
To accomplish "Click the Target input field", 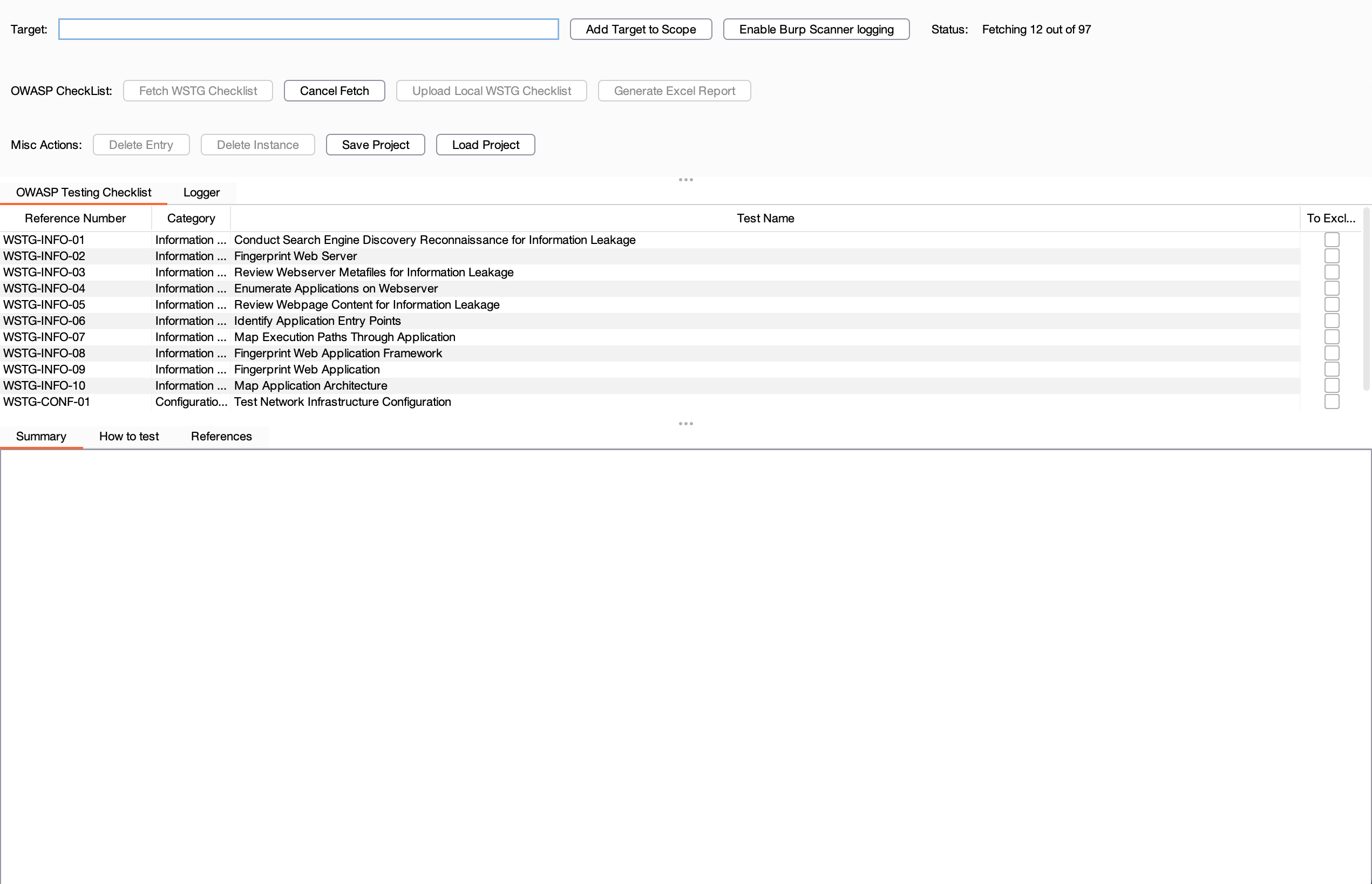I will (308, 29).
